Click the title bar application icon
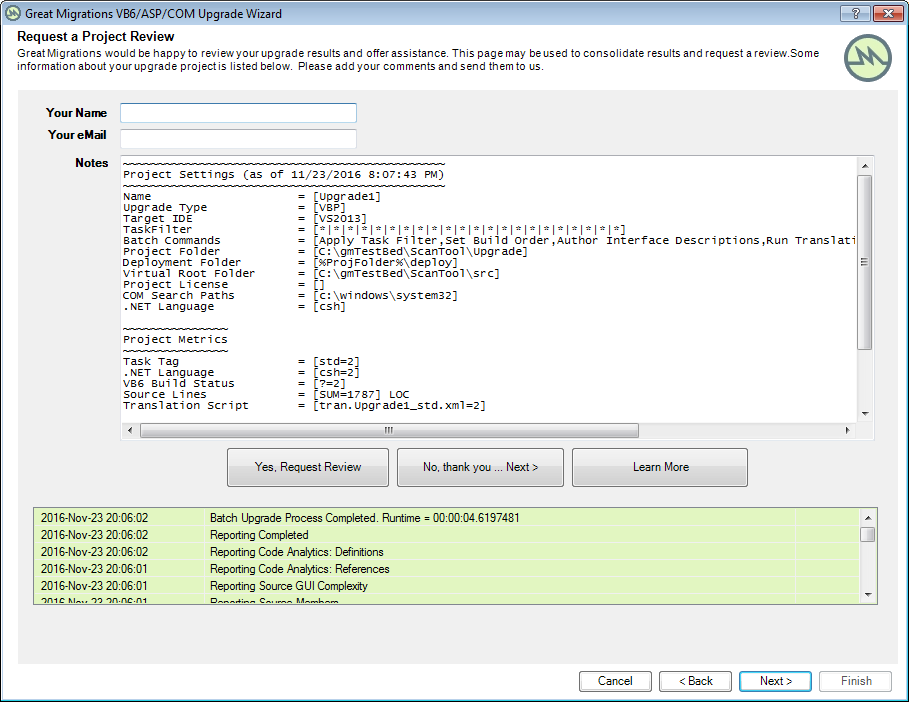 [13, 14]
